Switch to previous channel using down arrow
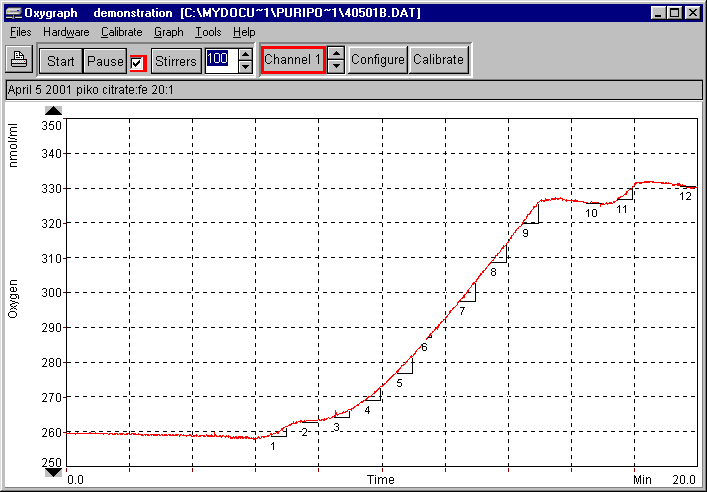 (x=336, y=66)
